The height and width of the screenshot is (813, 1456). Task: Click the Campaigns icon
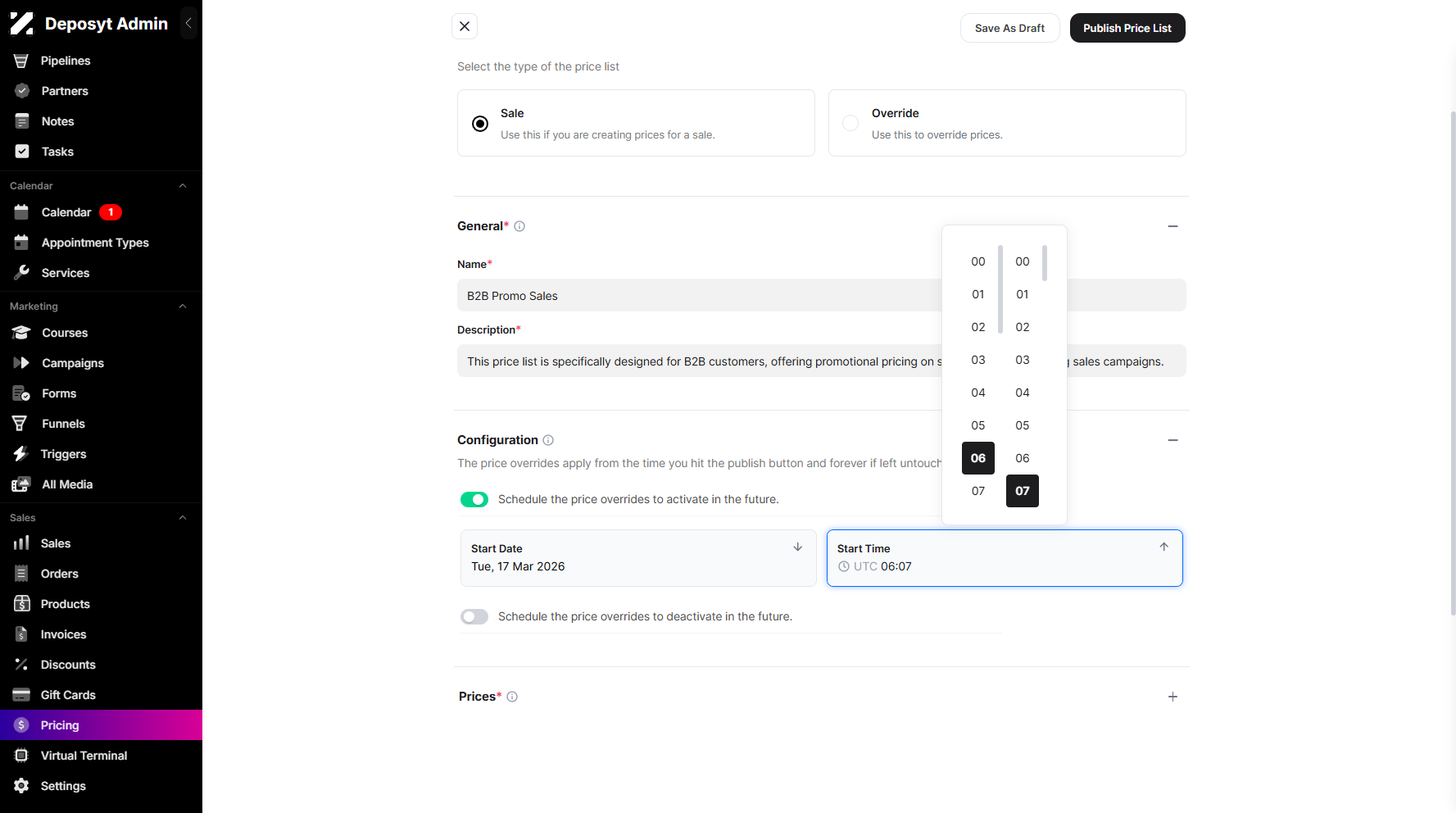pos(21,363)
